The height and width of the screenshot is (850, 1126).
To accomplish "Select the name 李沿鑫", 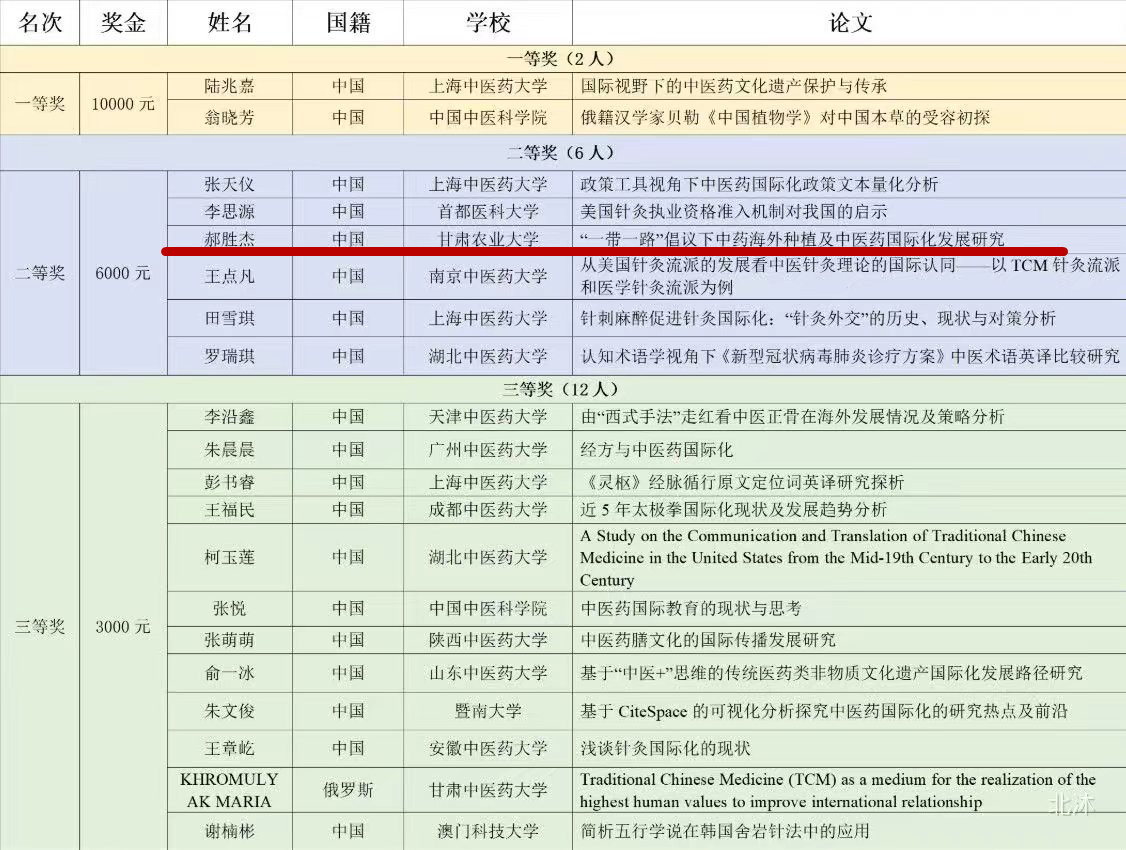I will (230, 416).
